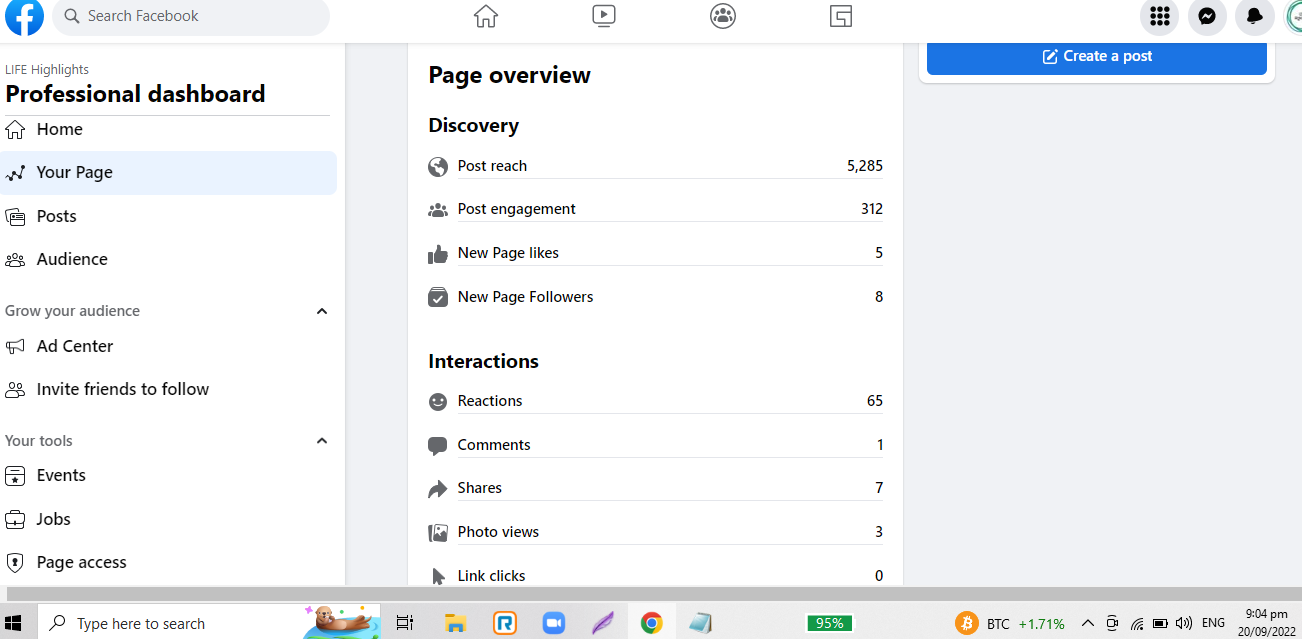Open the Watch video icon
This screenshot has height=639, width=1302.
[603, 16]
